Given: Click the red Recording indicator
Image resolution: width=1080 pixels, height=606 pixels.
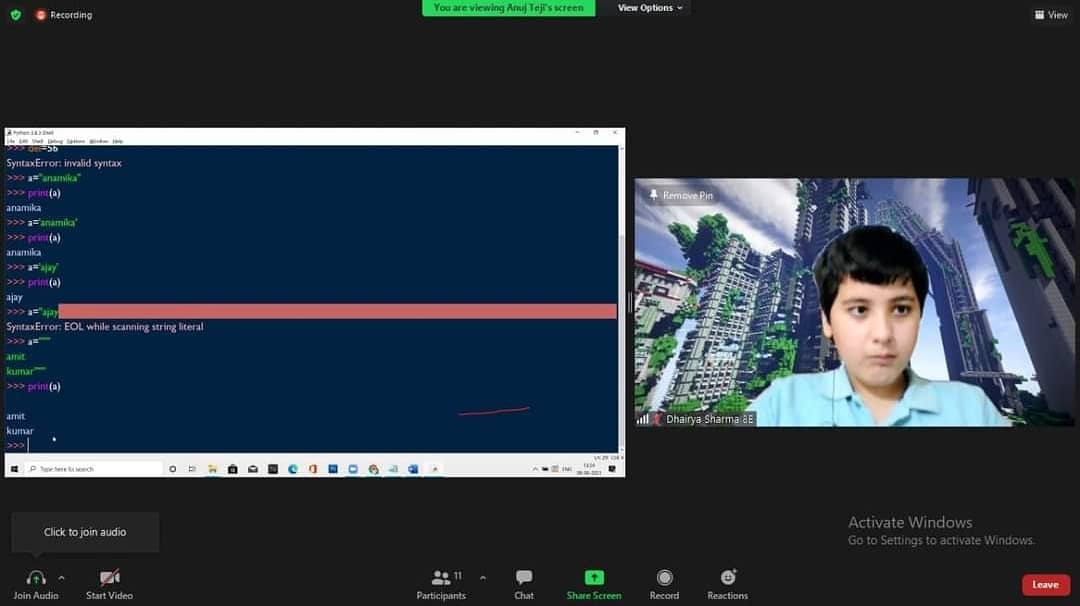Looking at the screenshot, I should point(63,14).
